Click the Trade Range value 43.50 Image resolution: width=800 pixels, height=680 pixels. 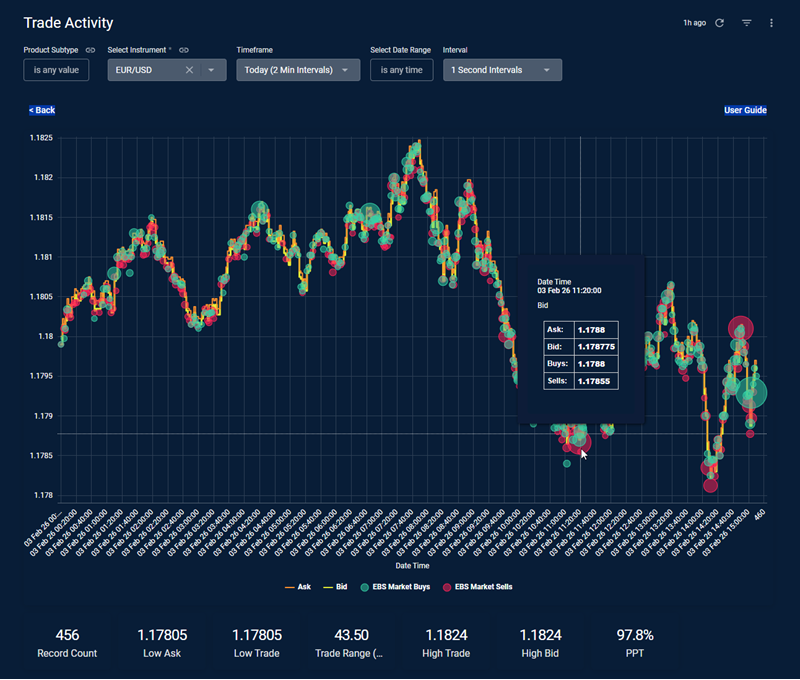point(352,635)
